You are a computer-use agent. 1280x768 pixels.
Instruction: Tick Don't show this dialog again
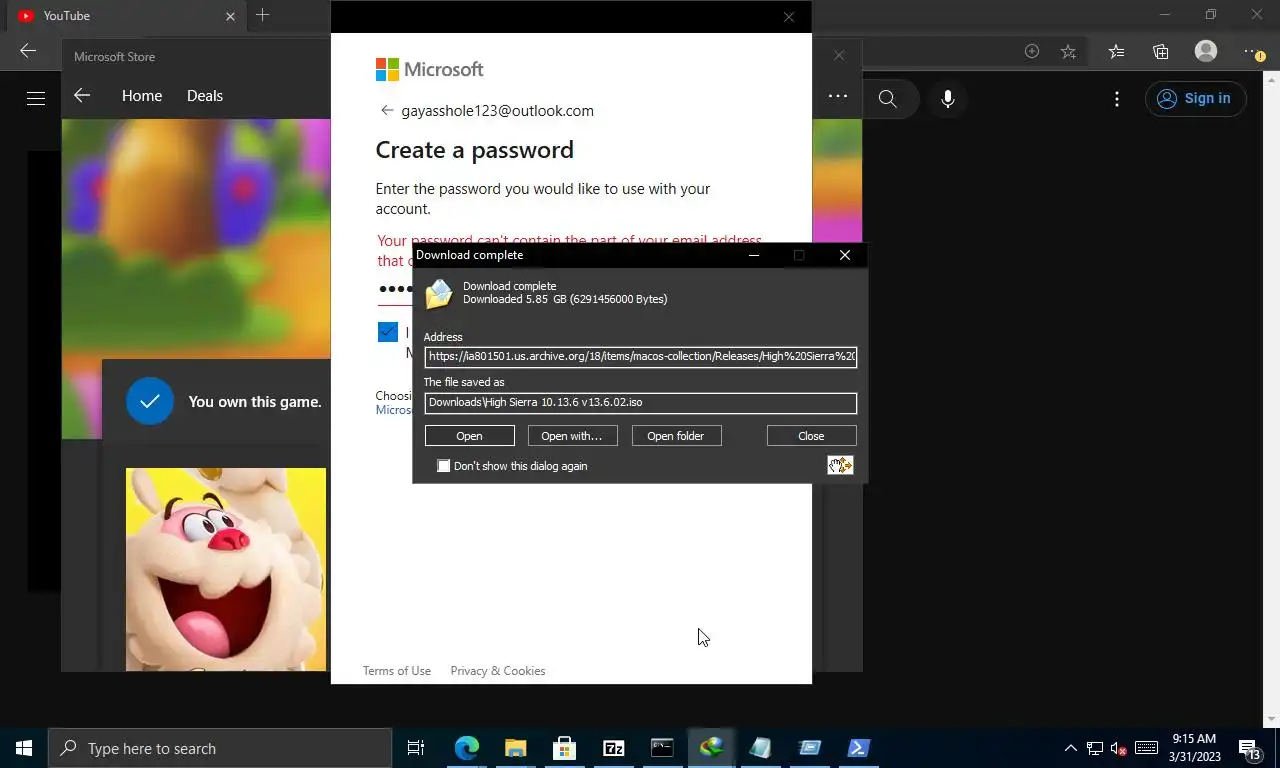tap(444, 466)
